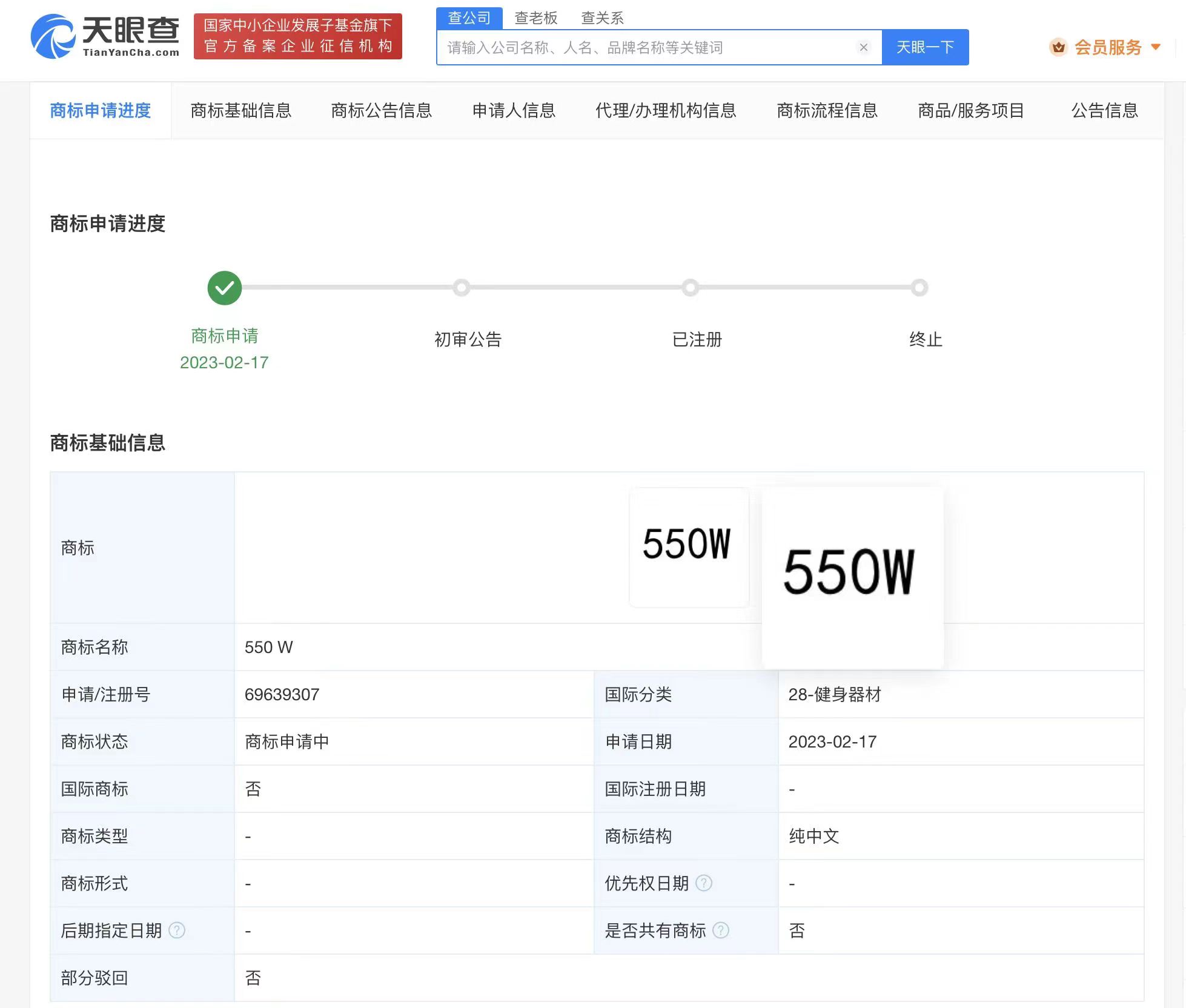Click the 商标基础信息 section heading
The image size is (1186, 1008).
pyautogui.click(x=108, y=443)
